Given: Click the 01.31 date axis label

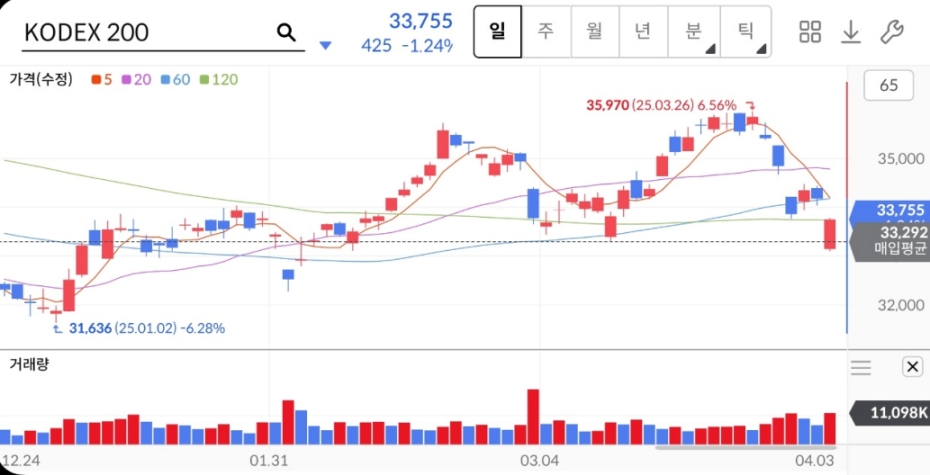Looking at the screenshot, I should click(267, 460).
